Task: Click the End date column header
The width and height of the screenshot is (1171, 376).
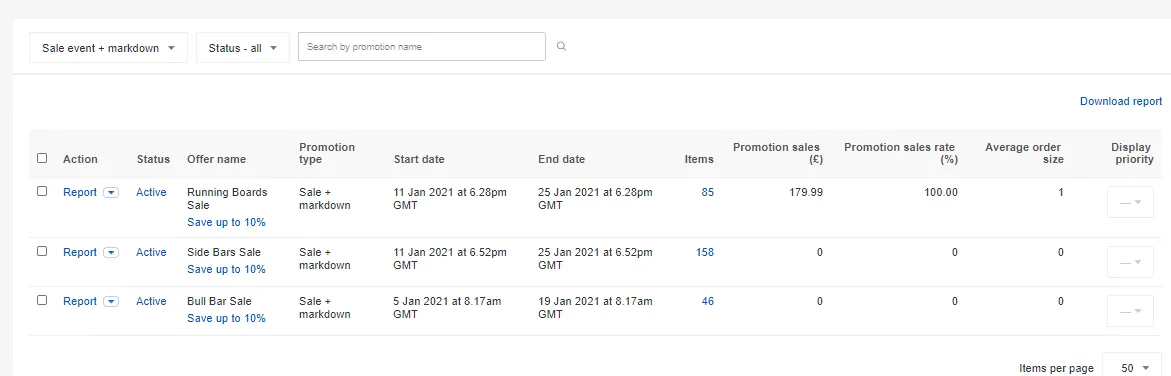Action: (561, 159)
